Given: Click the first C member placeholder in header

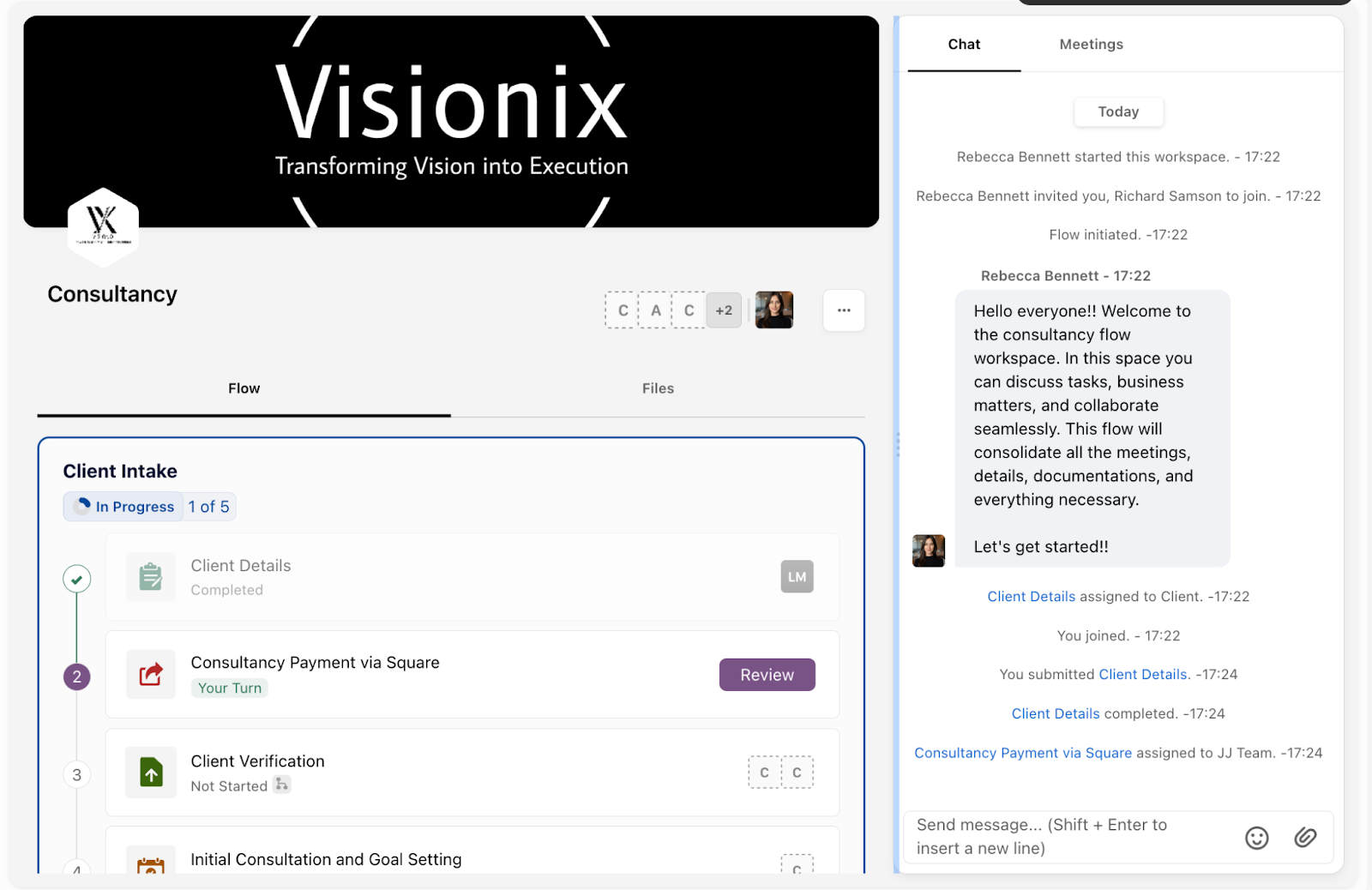Looking at the screenshot, I should (623, 310).
